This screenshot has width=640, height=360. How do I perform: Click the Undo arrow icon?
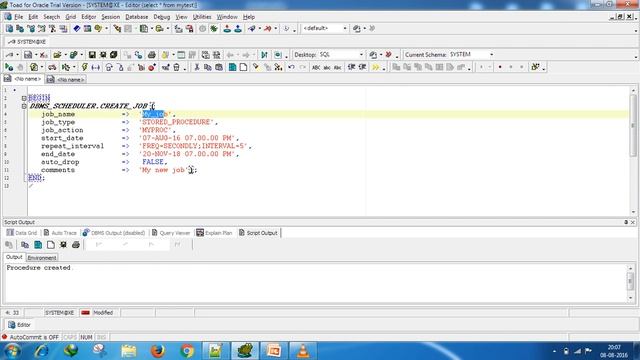tap(291, 67)
